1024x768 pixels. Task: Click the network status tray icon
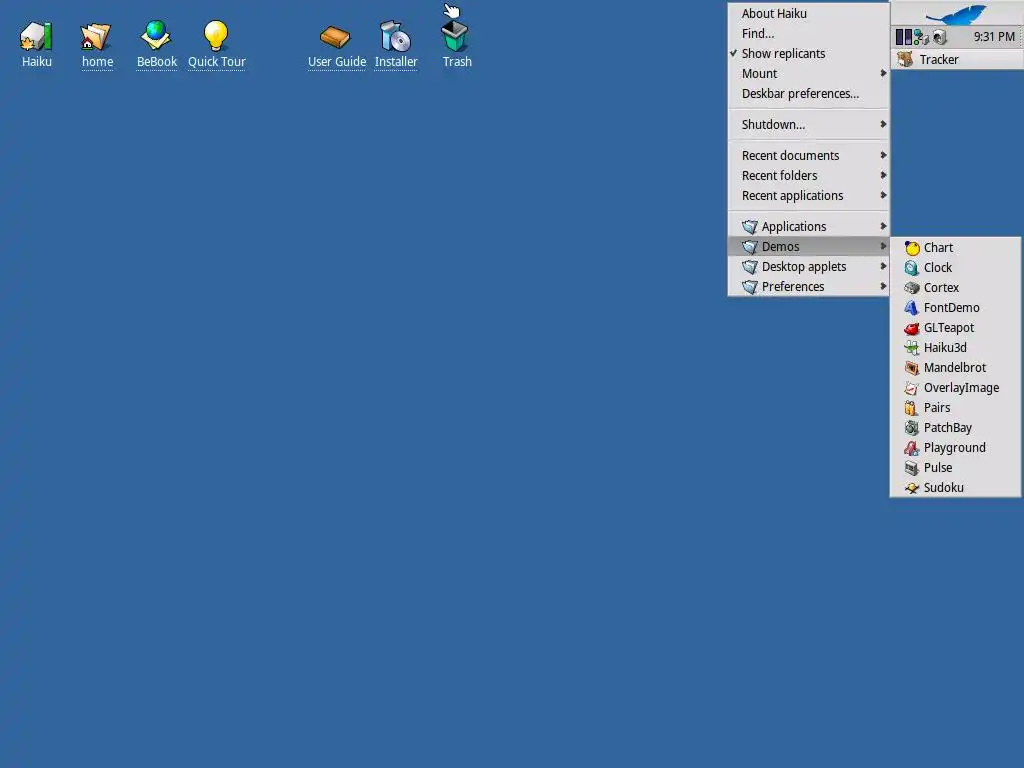tap(921, 37)
